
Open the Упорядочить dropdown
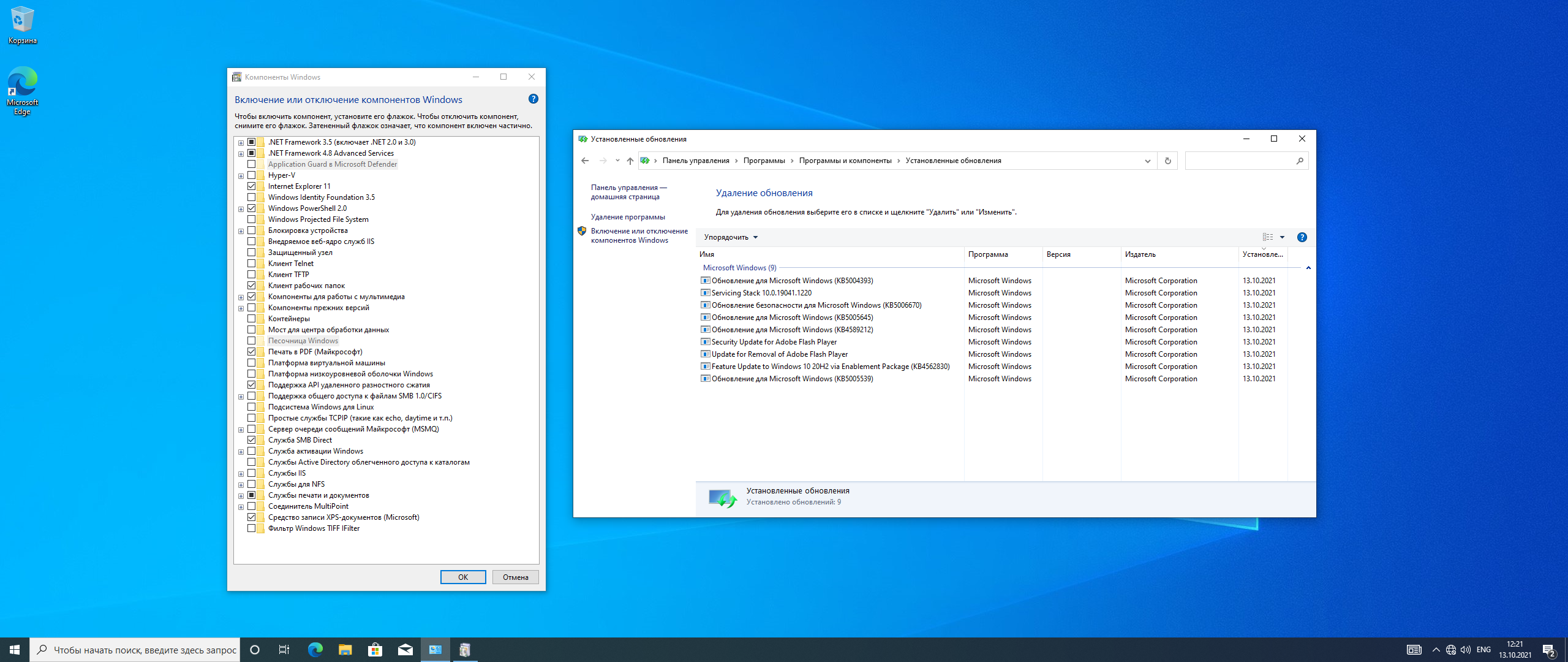pos(731,237)
